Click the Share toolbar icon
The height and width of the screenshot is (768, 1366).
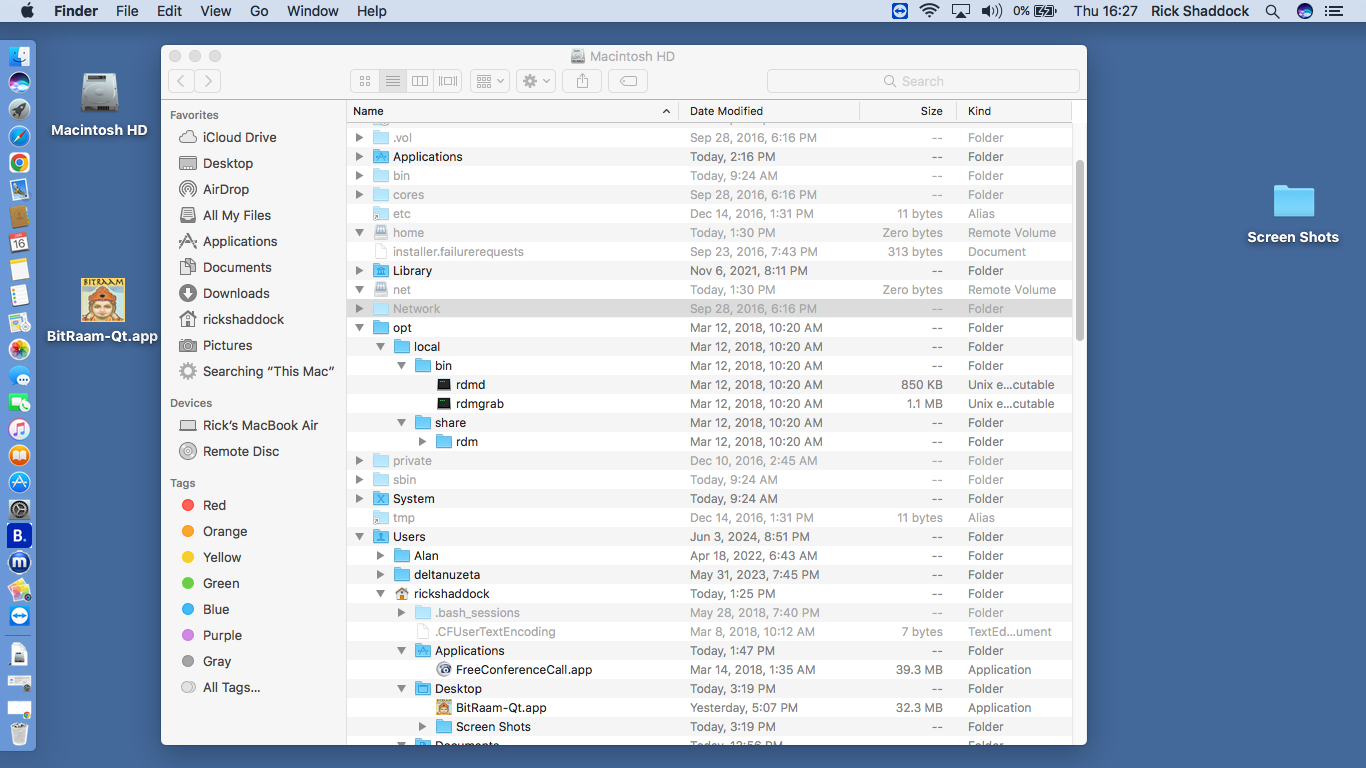tap(582, 81)
